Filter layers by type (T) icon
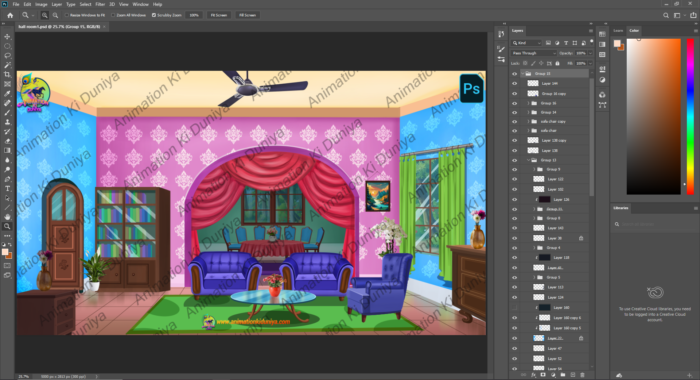The height and width of the screenshot is (380, 700). pos(566,43)
